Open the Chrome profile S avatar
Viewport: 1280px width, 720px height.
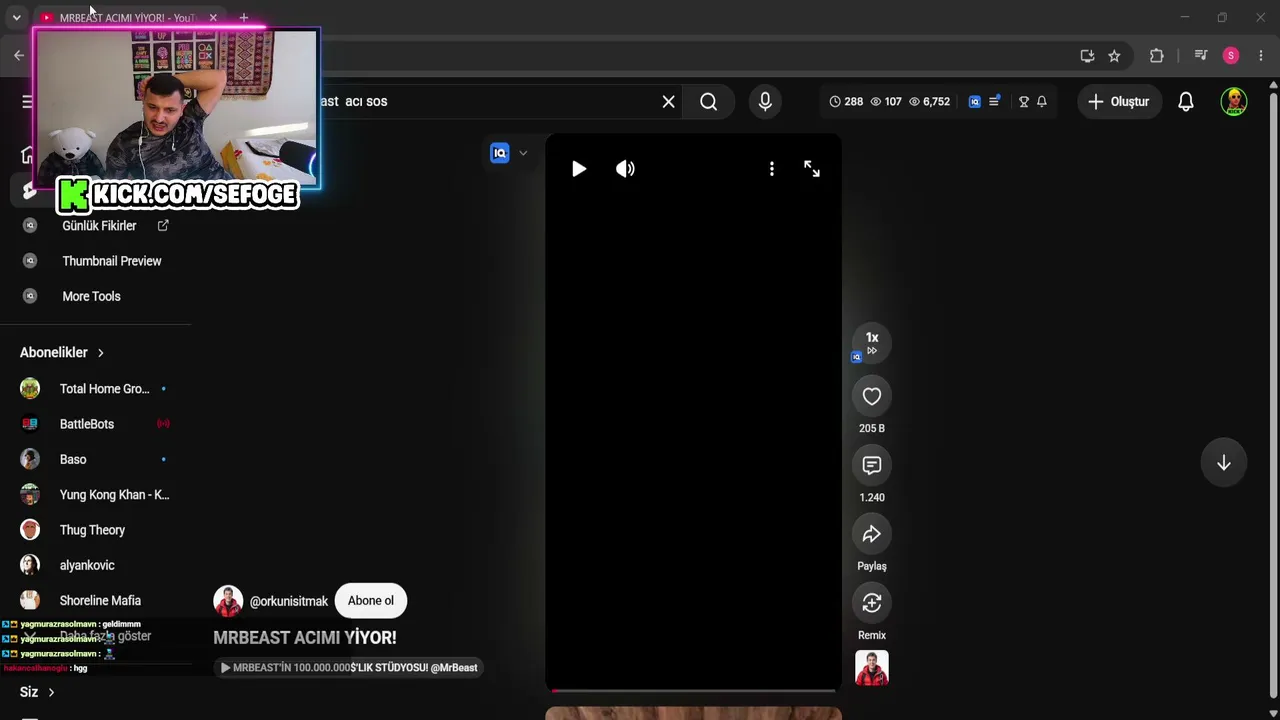point(1231,56)
